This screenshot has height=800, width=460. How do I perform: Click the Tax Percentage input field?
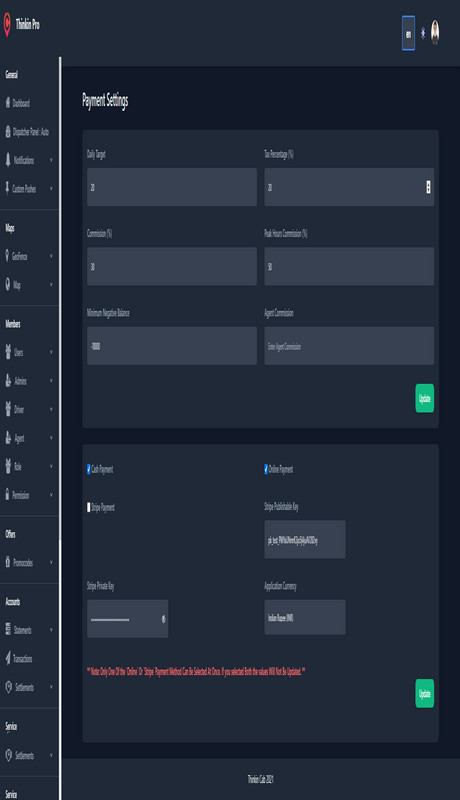349,187
